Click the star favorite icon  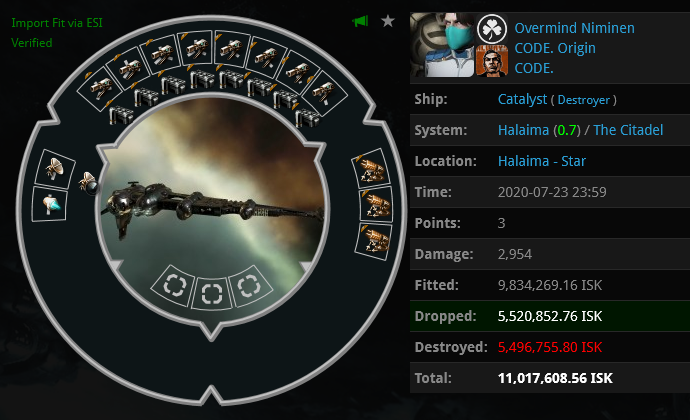[388, 21]
